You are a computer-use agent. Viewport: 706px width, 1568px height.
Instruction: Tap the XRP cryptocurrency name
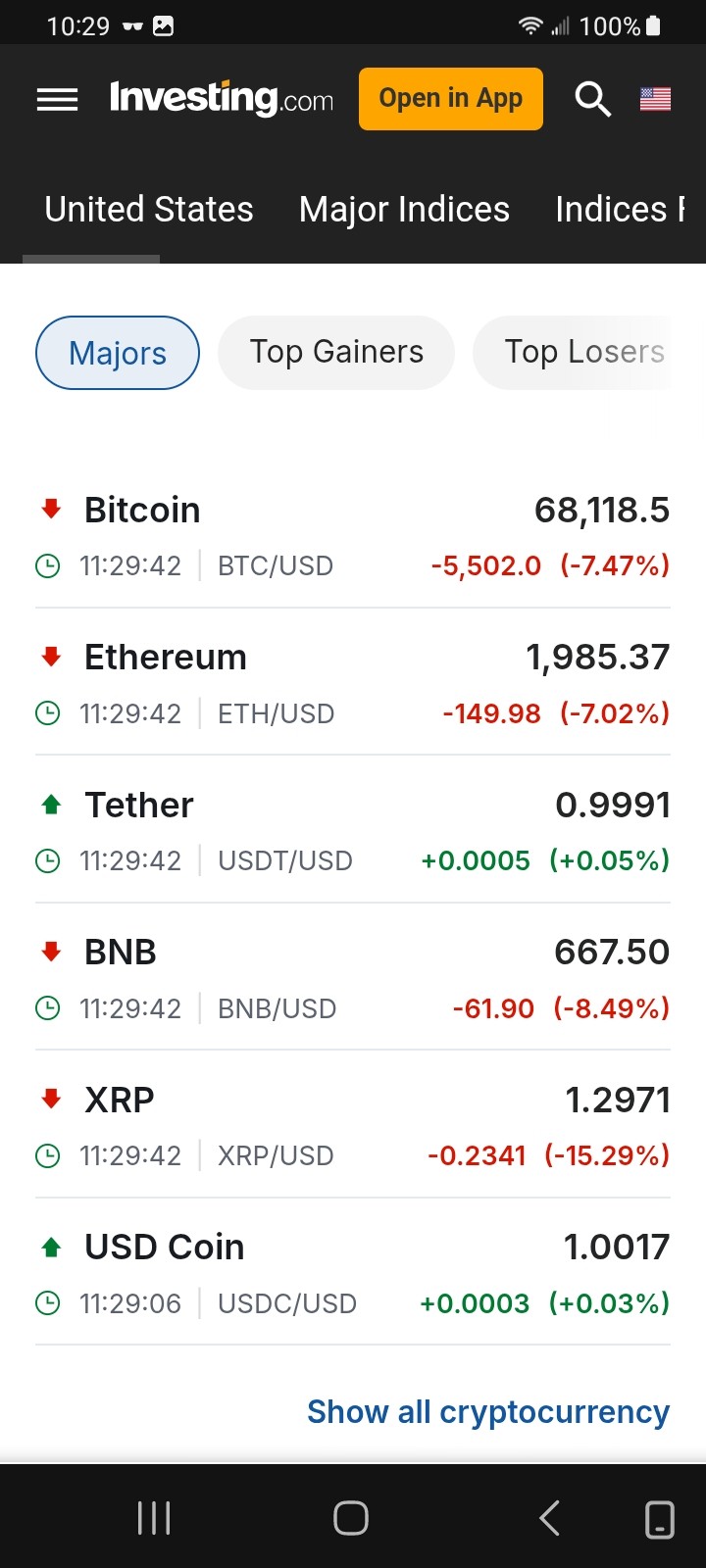(x=120, y=1100)
